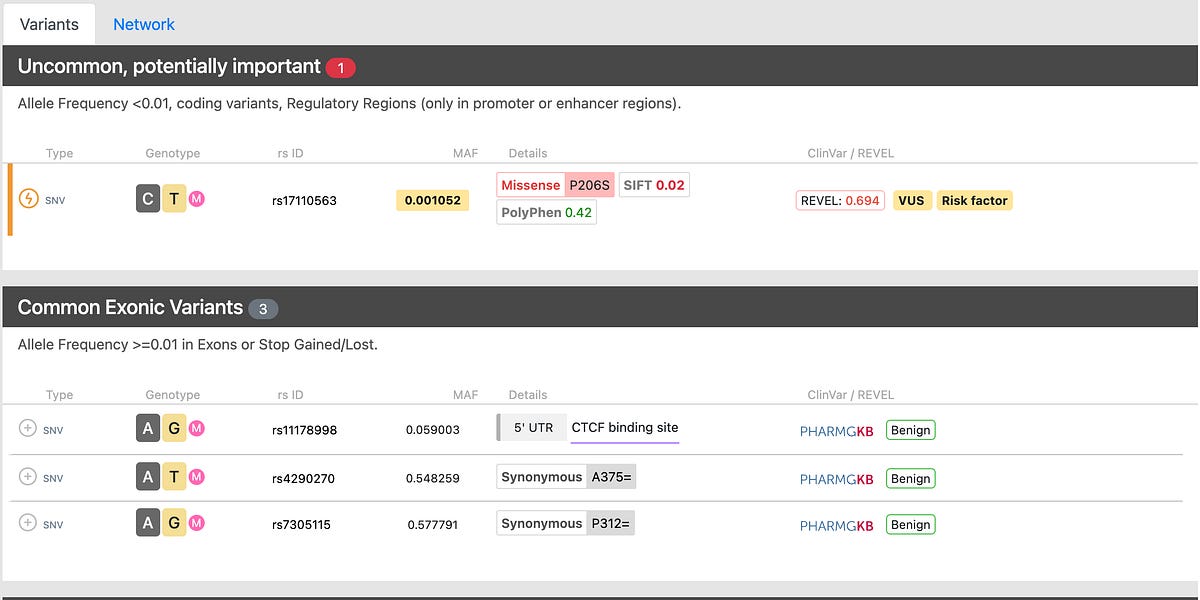Click the Benign badge on rs4290270 row
Viewport: 1200px width, 600px height.
click(x=910, y=477)
